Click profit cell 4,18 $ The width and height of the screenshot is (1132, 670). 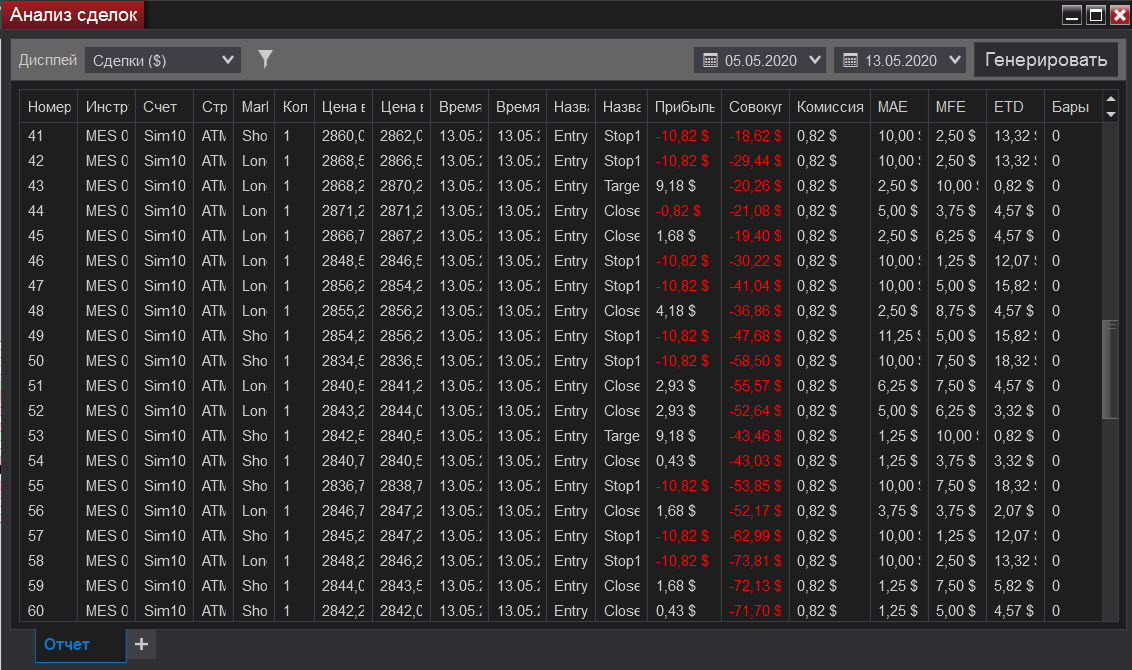[675, 311]
